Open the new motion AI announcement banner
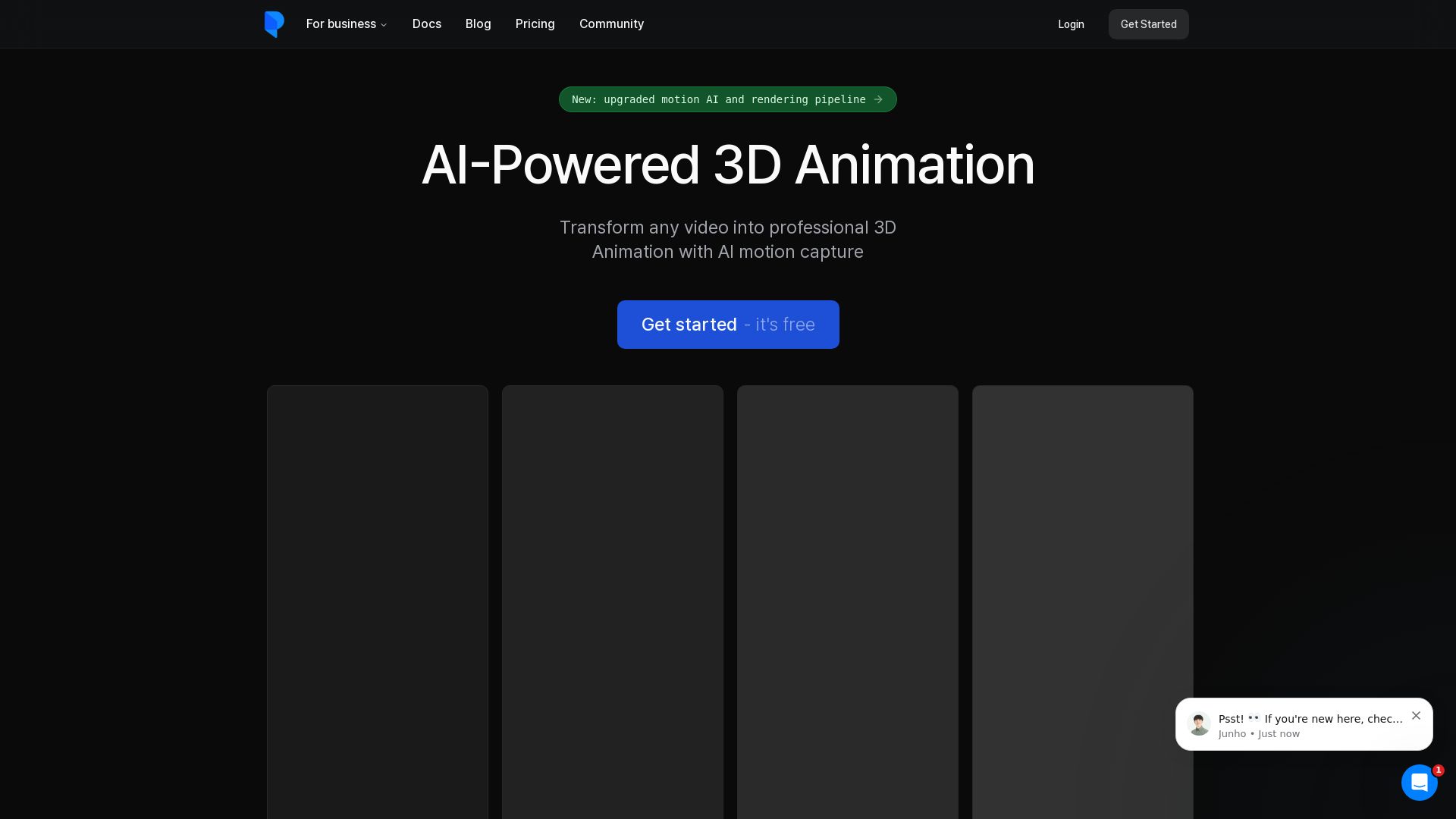The width and height of the screenshot is (1456, 819). pos(717,99)
